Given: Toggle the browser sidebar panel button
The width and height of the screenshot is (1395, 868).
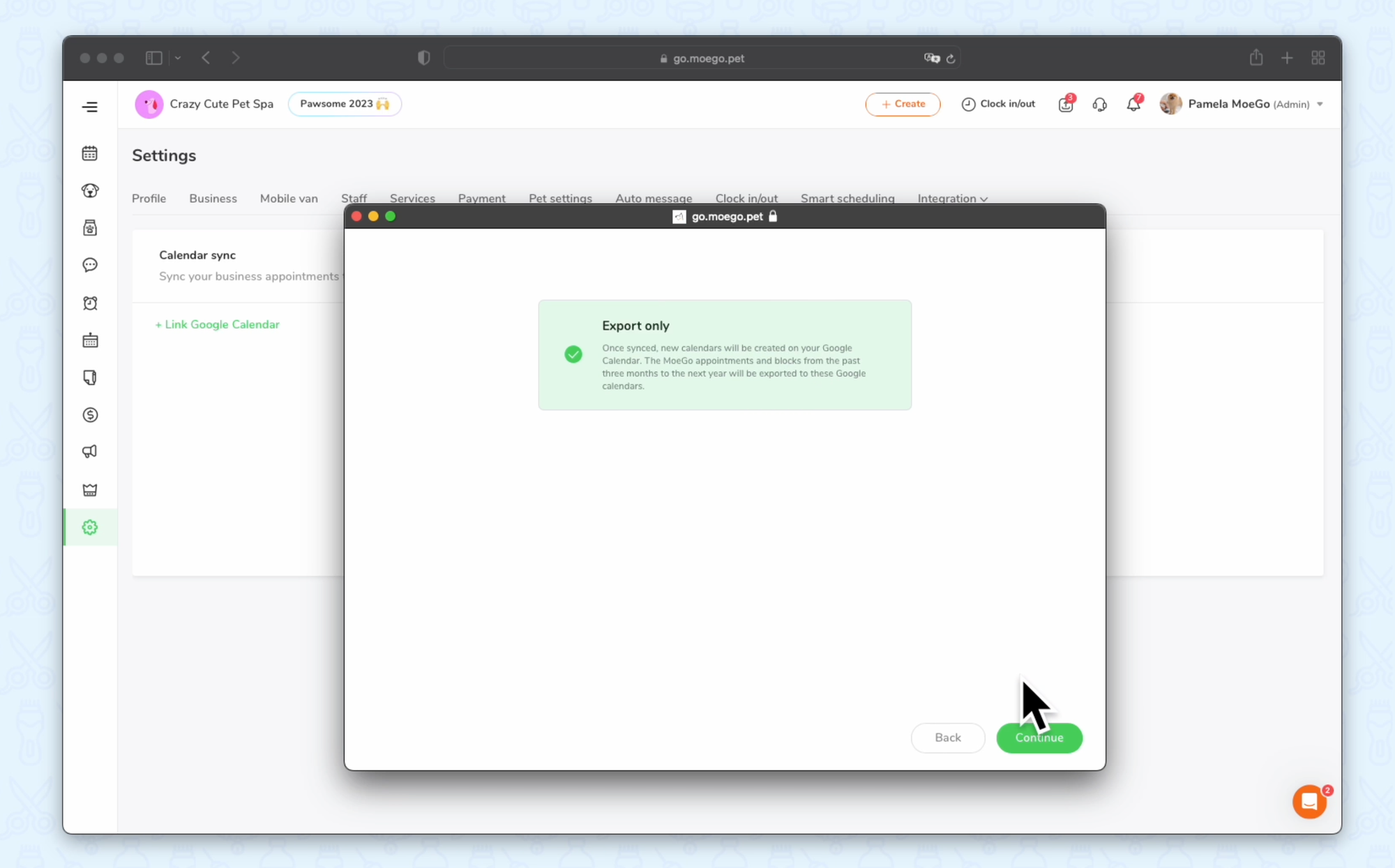Looking at the screenshot, I should pyautogui.click(x=153, y=58).
